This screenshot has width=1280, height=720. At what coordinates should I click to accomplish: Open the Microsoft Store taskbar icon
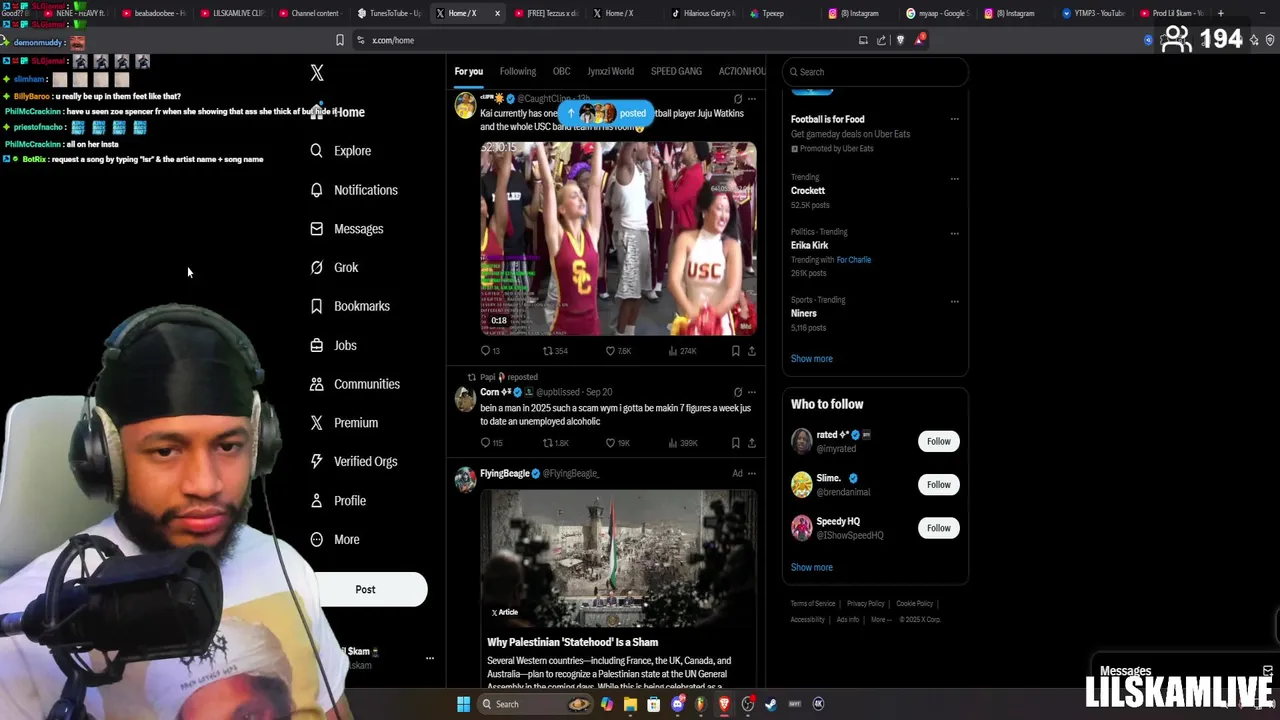654,704
